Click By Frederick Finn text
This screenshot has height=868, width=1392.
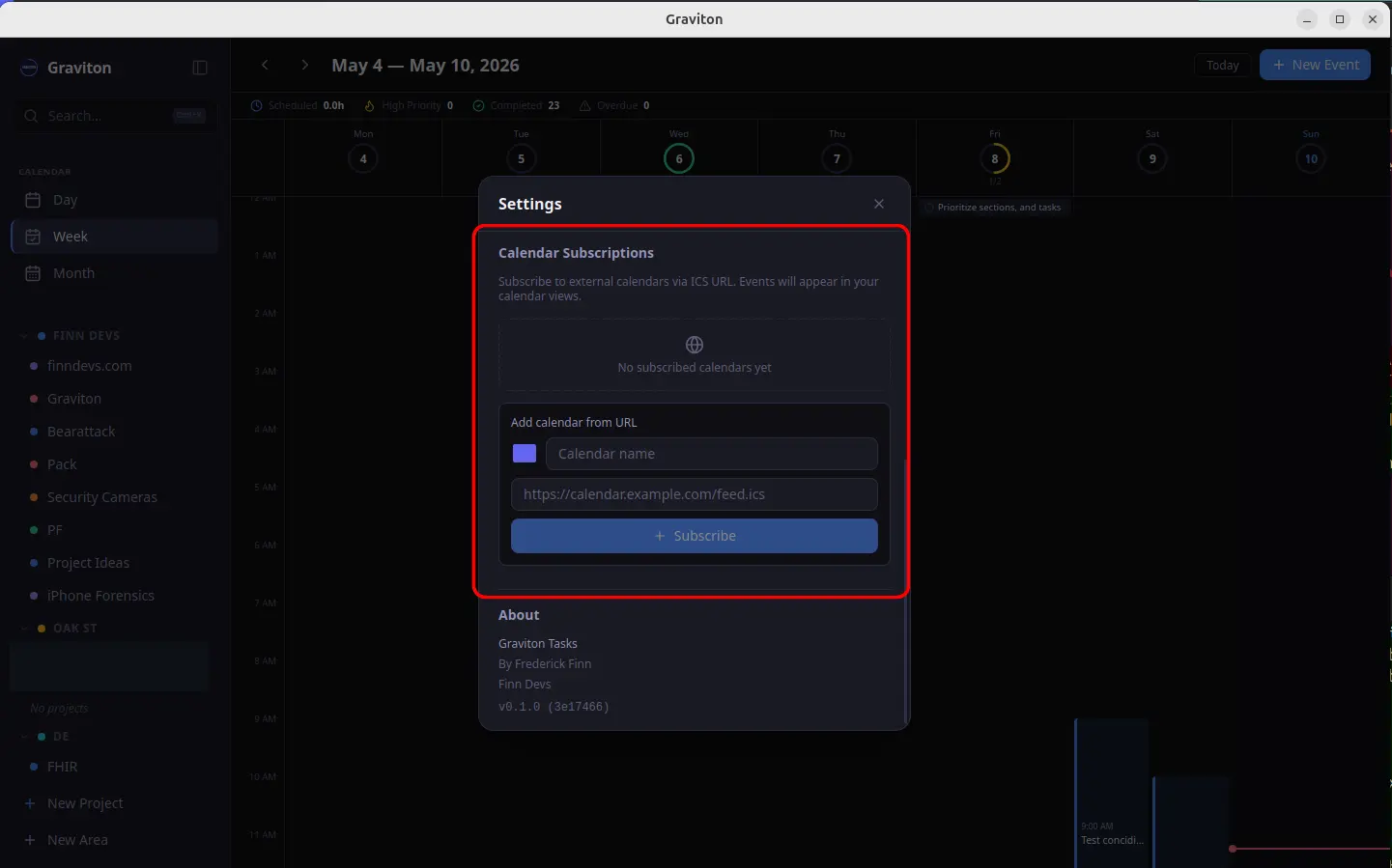[x=545, y=664]
